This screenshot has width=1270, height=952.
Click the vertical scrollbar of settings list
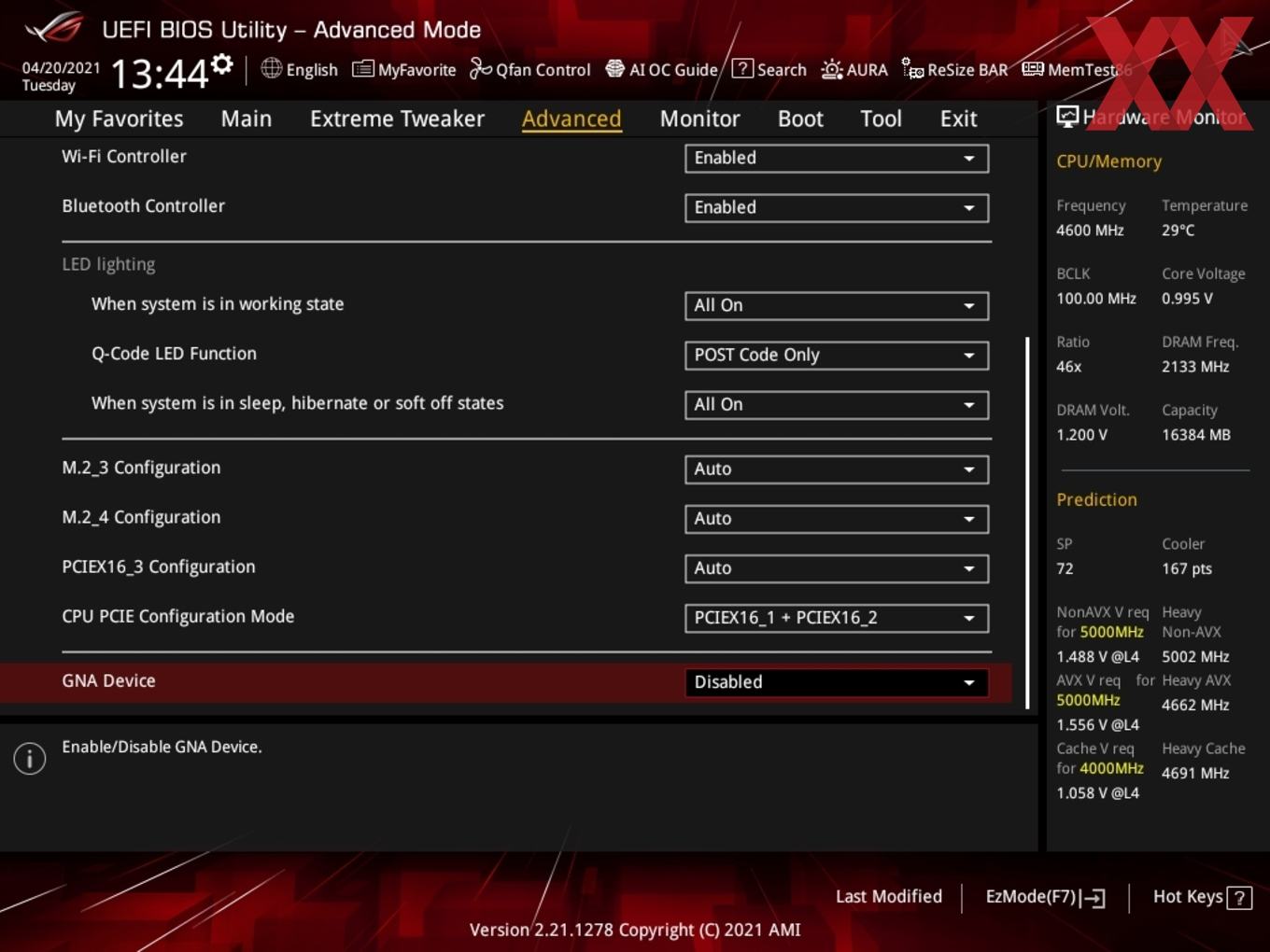[x=1027, y=523]
